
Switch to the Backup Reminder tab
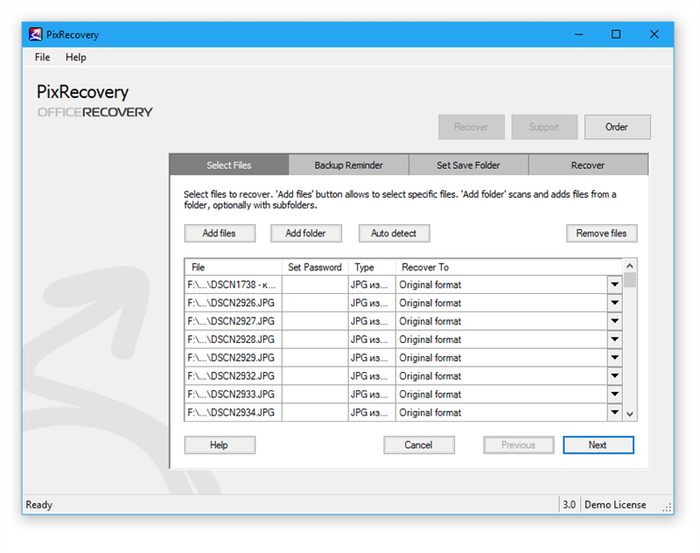pos(348,165)
